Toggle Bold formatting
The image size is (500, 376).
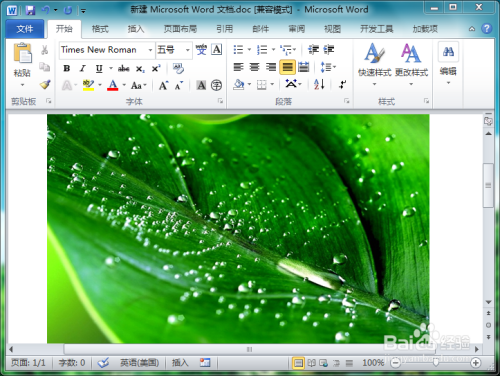pyautogui.click(x=67, y=69)
